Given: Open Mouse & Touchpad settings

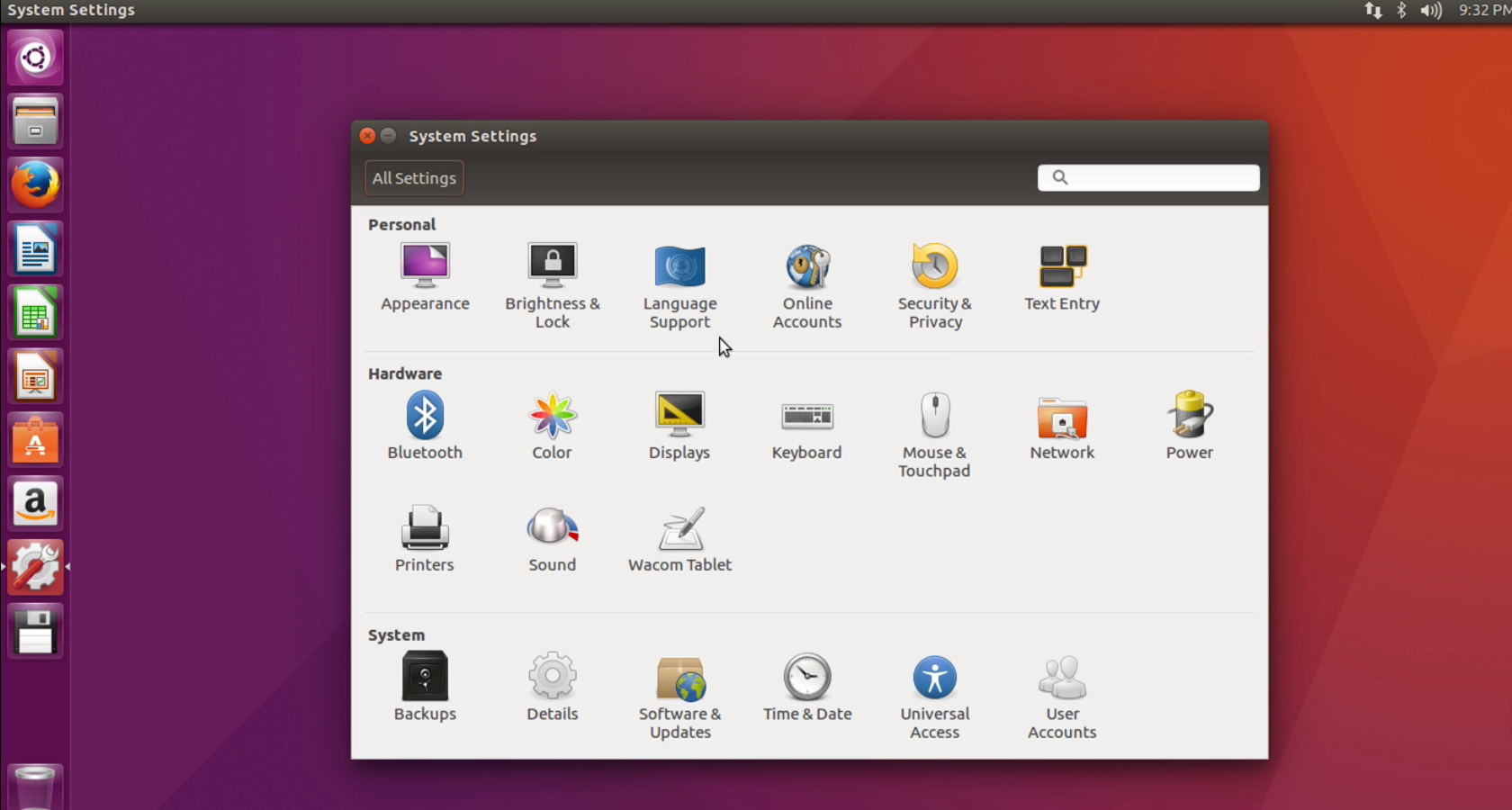Looking at the screenshot, I should [935, 435].
